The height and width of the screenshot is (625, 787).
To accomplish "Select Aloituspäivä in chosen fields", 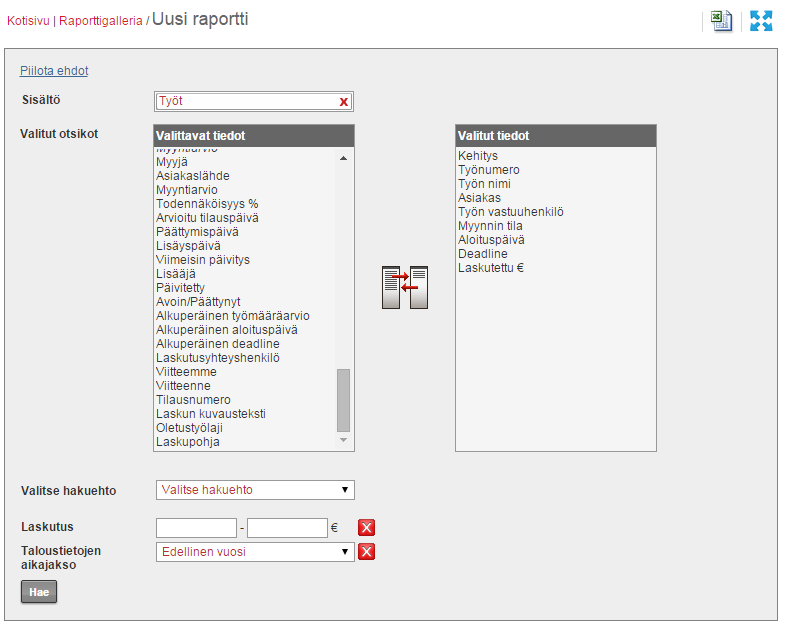I will pos(491,240).
